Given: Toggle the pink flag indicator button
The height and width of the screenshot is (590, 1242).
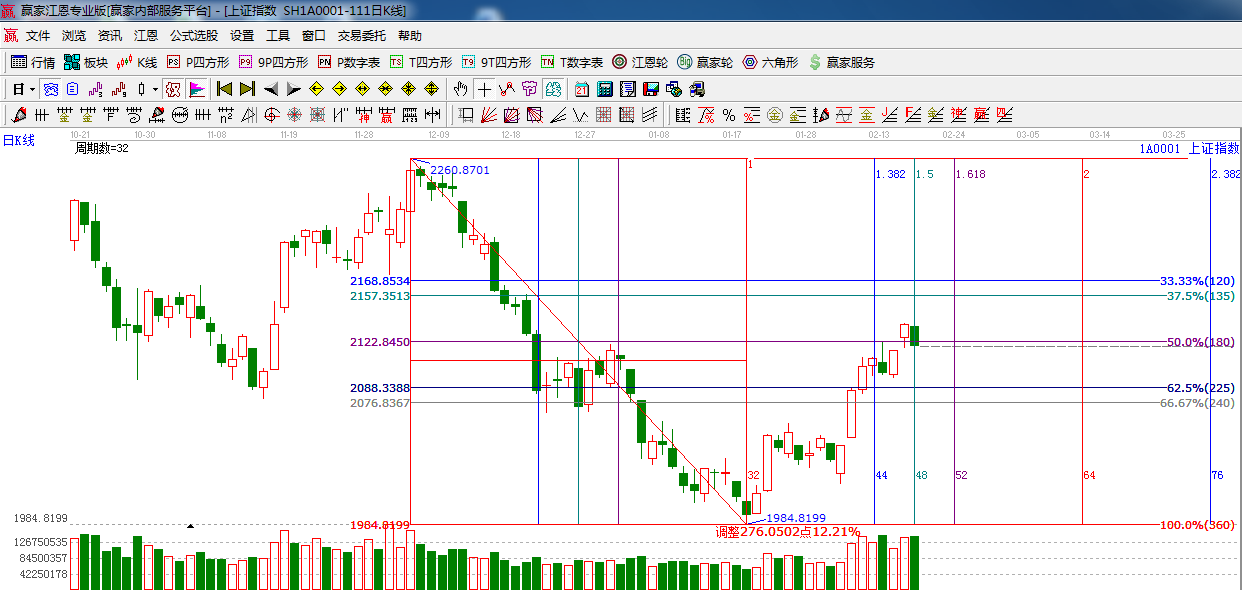Looking at the screenshot, I should (196, 89).
